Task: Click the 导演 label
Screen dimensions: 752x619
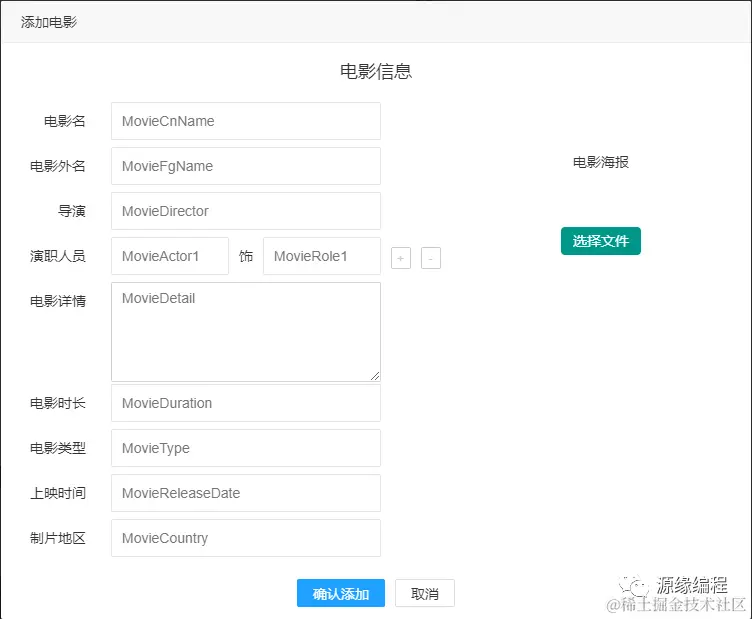Action: [x=72, y=211]
